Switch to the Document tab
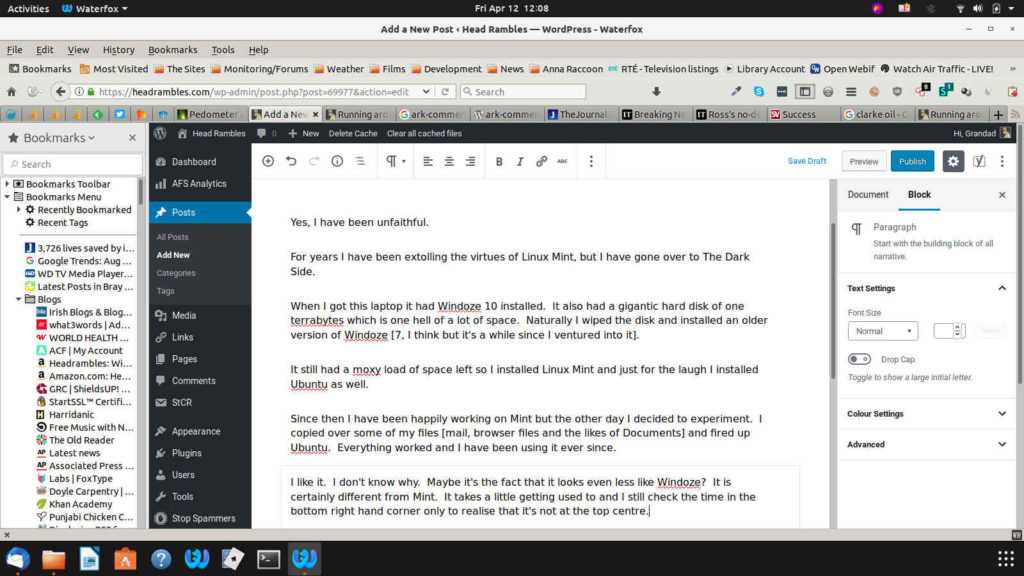Viewport: 1024px width, 576px height. (868, 195)
